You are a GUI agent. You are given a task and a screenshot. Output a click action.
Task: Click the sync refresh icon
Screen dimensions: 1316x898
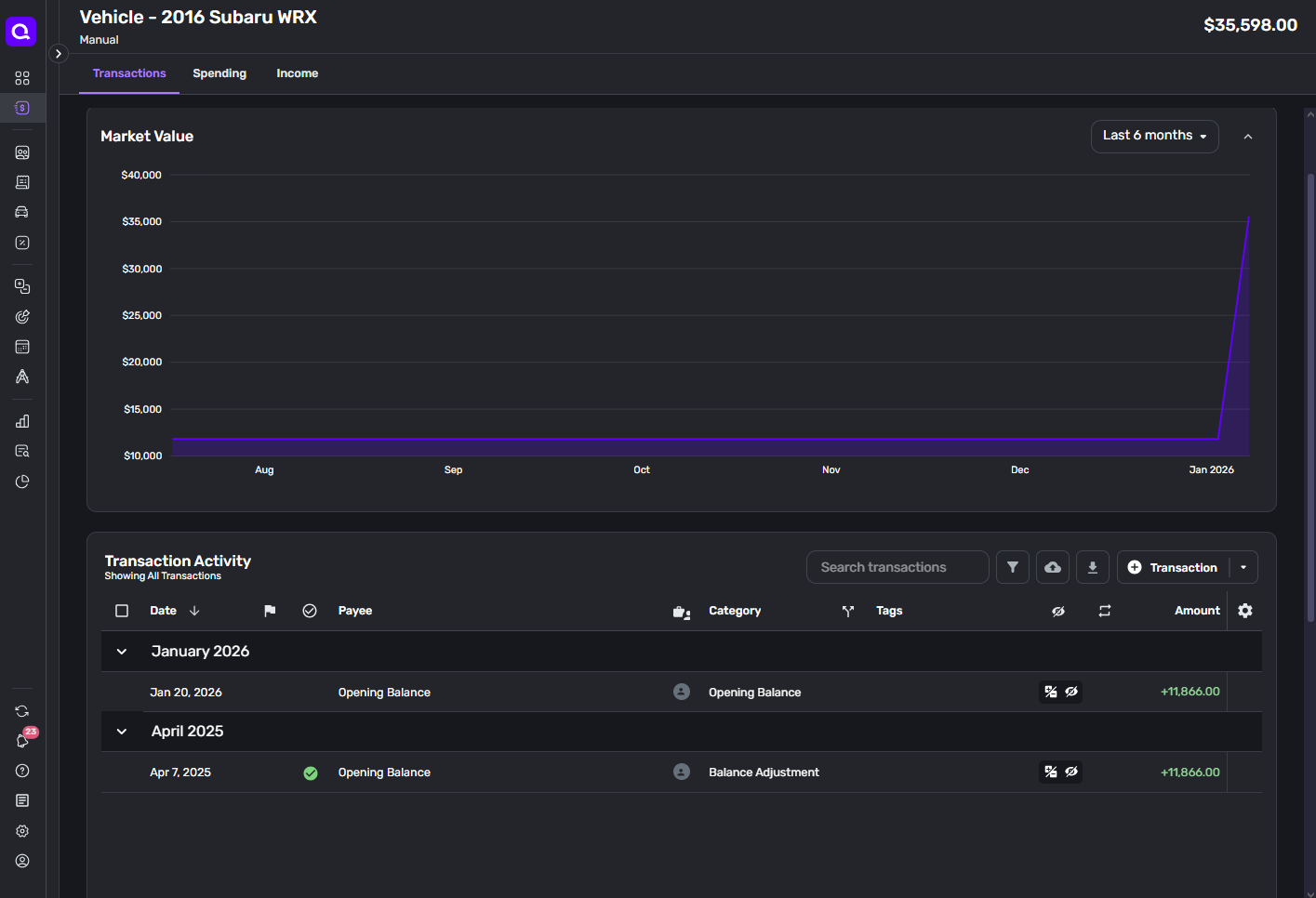tap(22, 711)
